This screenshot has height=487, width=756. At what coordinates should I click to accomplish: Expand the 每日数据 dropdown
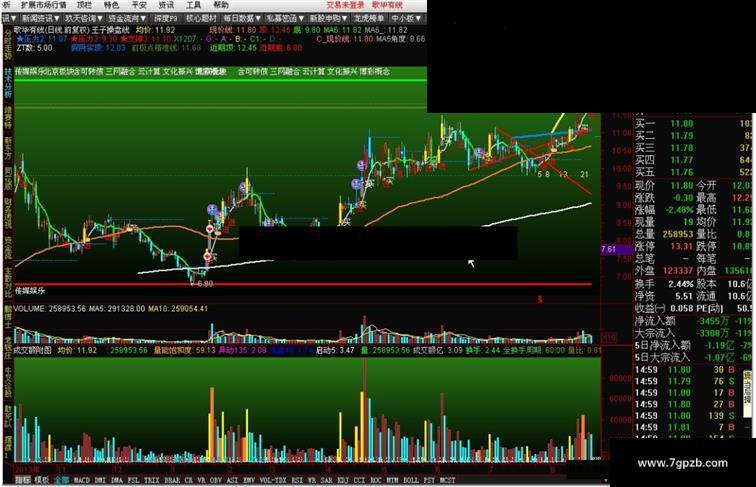[243, 18]
